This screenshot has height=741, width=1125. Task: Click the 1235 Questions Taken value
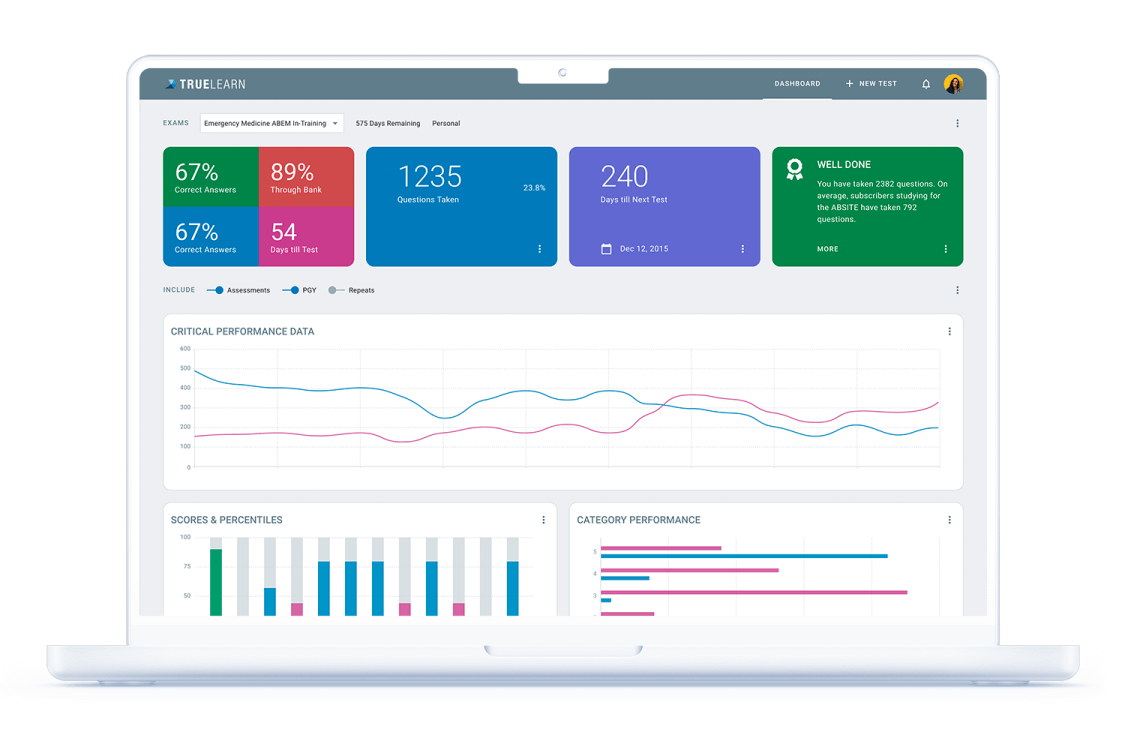(x=430, y=176)
